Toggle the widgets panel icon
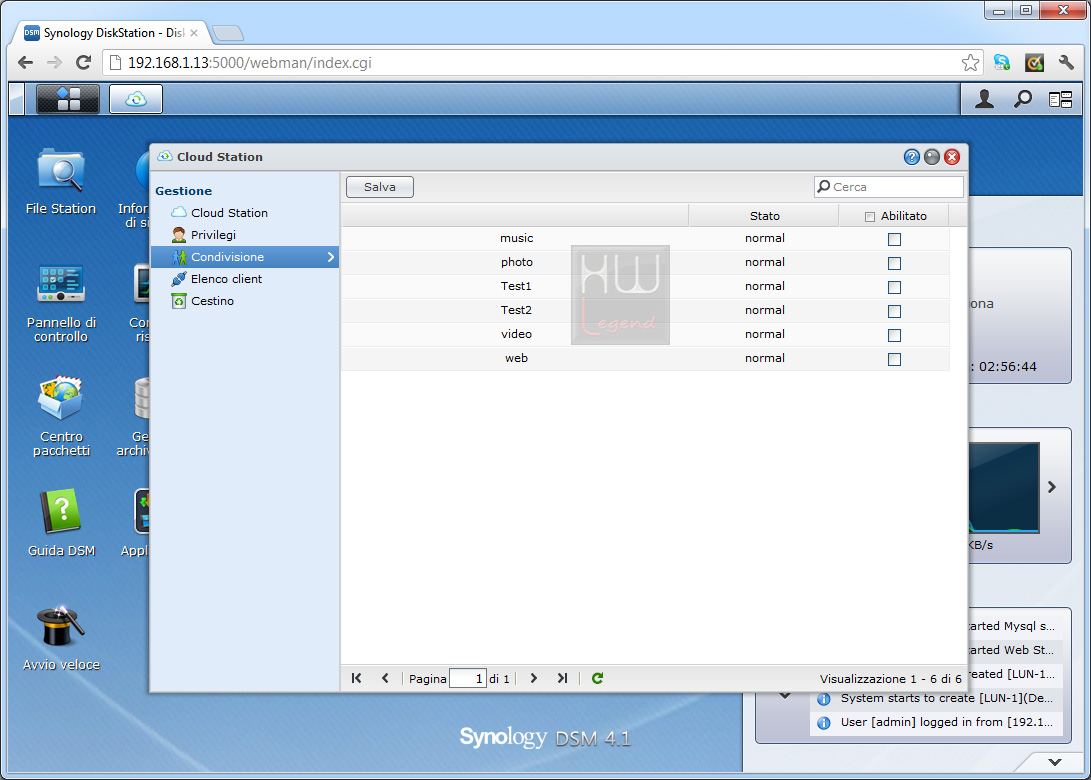 click(x=1060, y=100)
